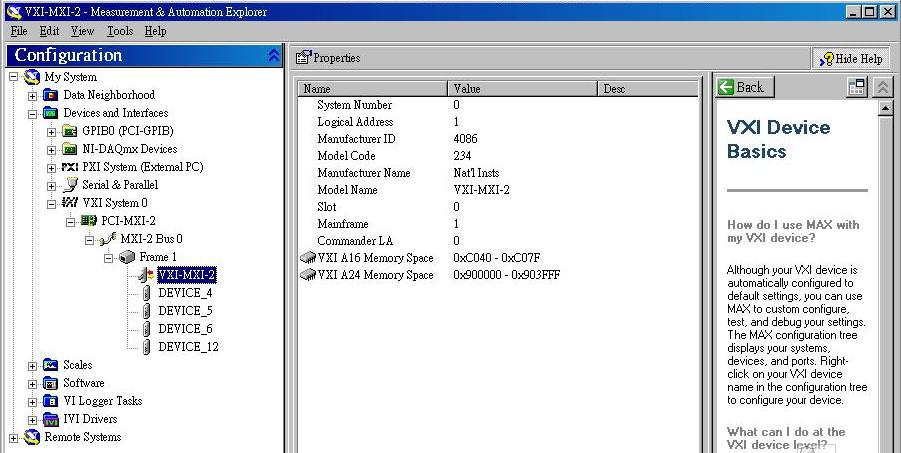
Task: Click the Hide Help button
Action: coord(850,58)
